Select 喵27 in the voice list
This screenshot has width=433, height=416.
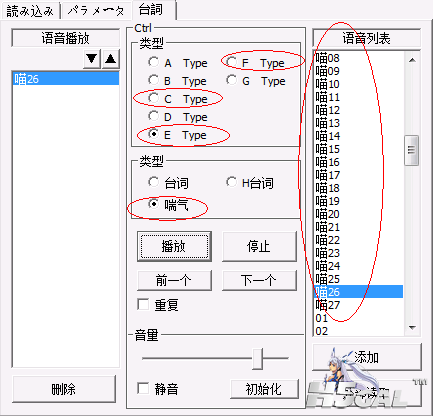[359, 305]
